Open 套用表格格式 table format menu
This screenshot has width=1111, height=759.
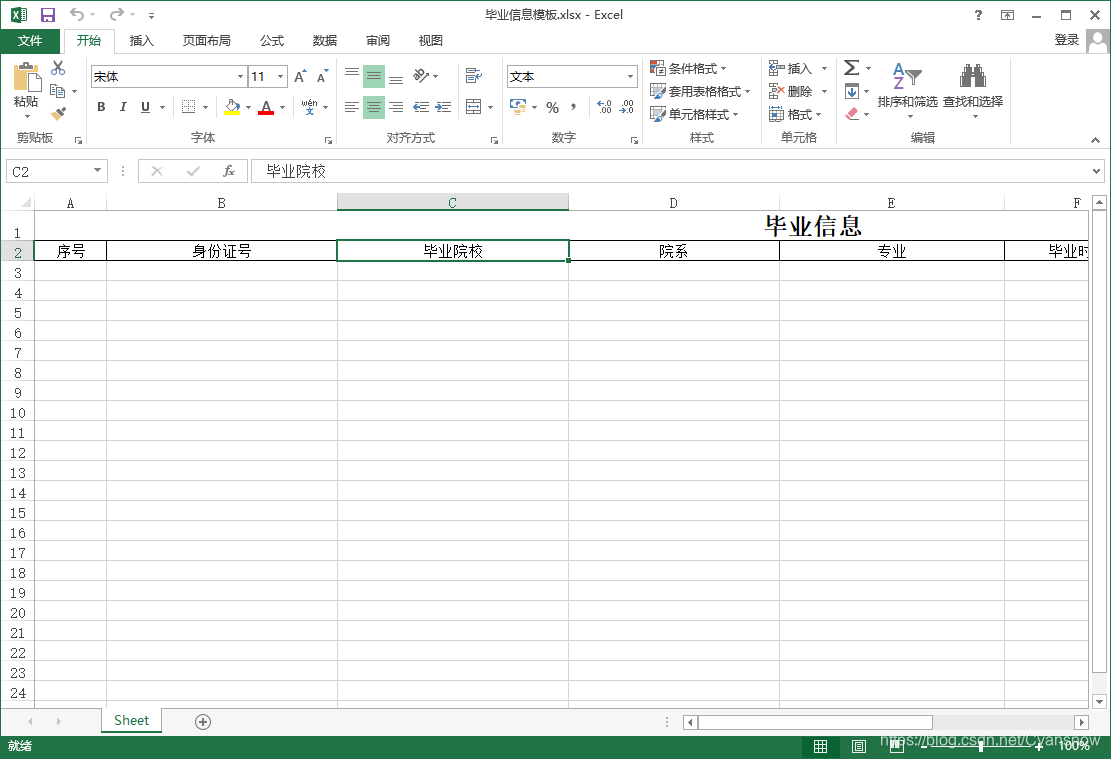[701, 91]
